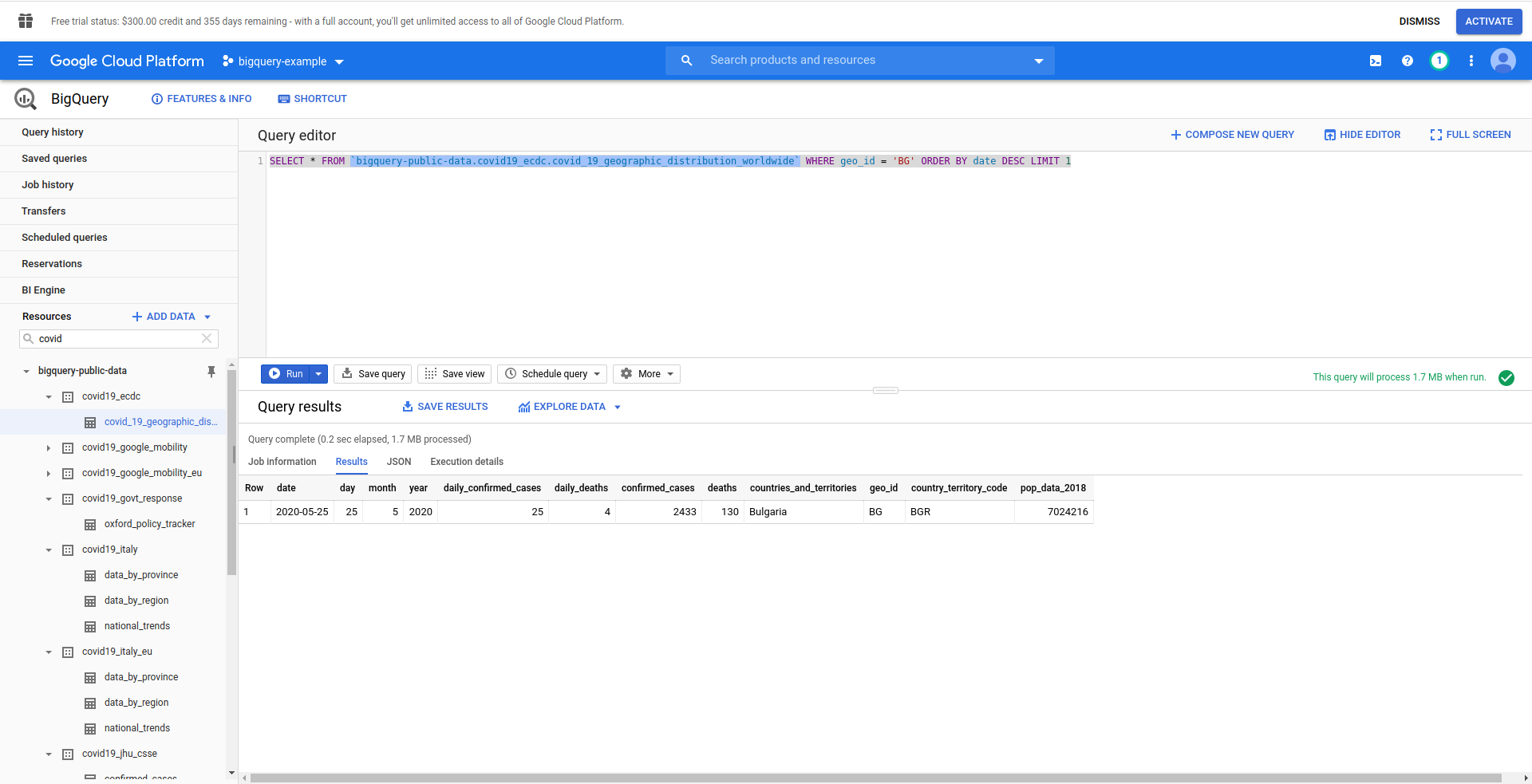Open the main hamburger navigation menu
Screen dimensions: 1532x784
click(x=26, y=61)
